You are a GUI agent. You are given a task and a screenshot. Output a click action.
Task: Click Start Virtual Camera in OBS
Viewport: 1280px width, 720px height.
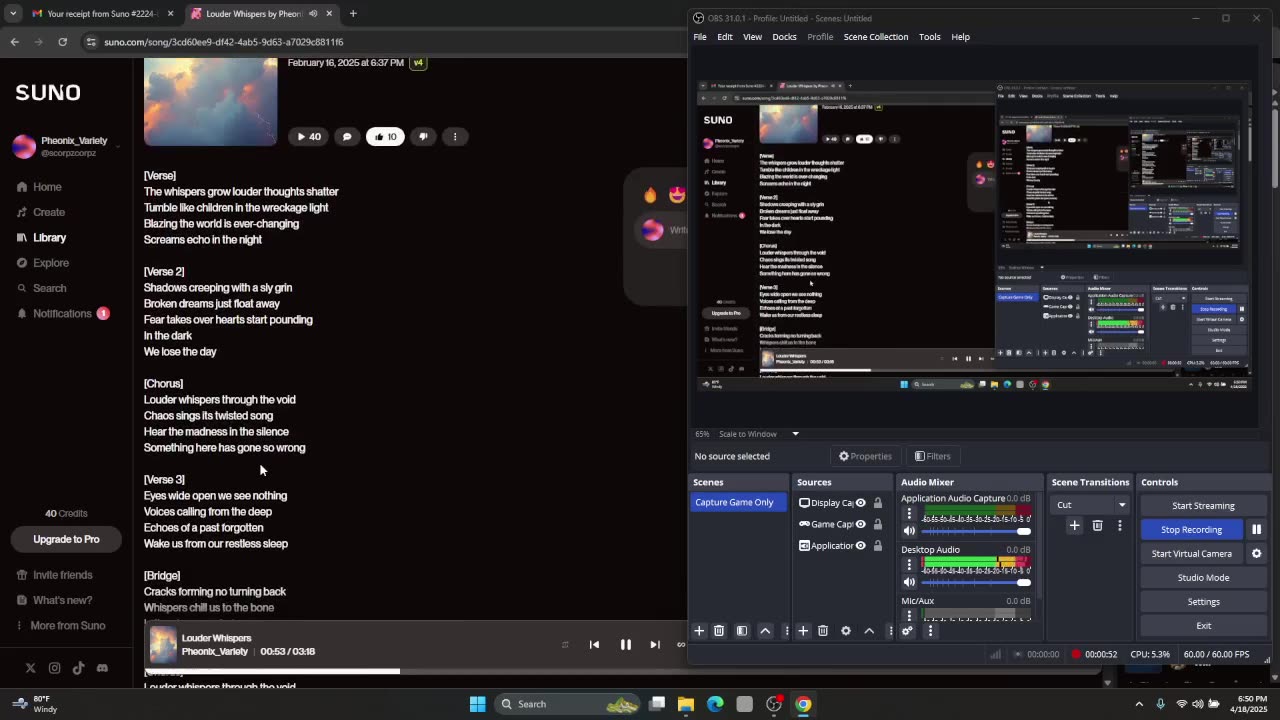(1191, 554)
